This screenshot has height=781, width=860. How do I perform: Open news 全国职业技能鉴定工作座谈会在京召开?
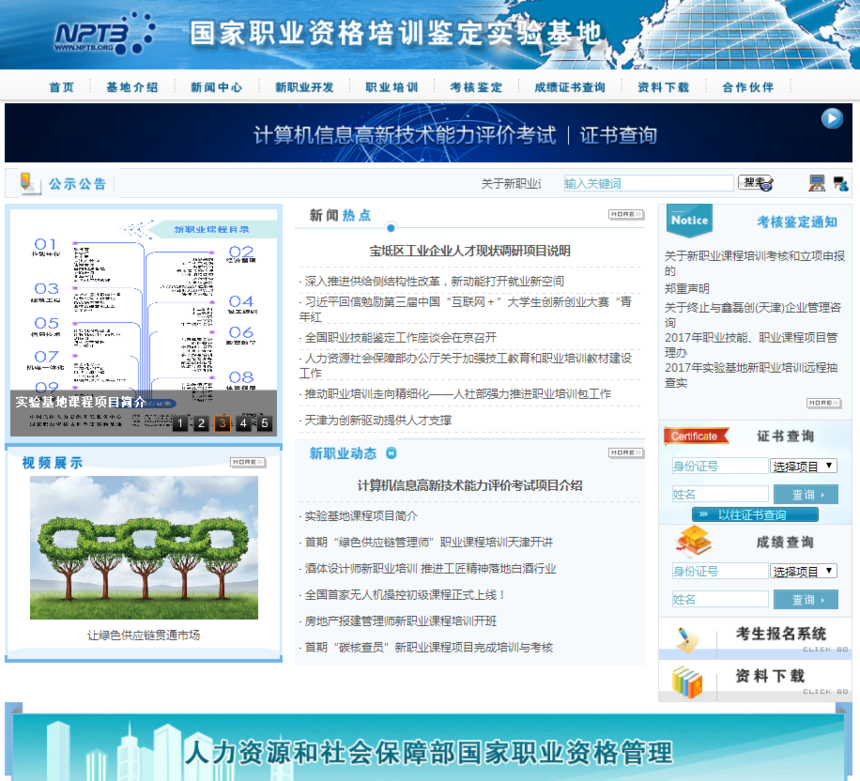[x=400, y=337]
